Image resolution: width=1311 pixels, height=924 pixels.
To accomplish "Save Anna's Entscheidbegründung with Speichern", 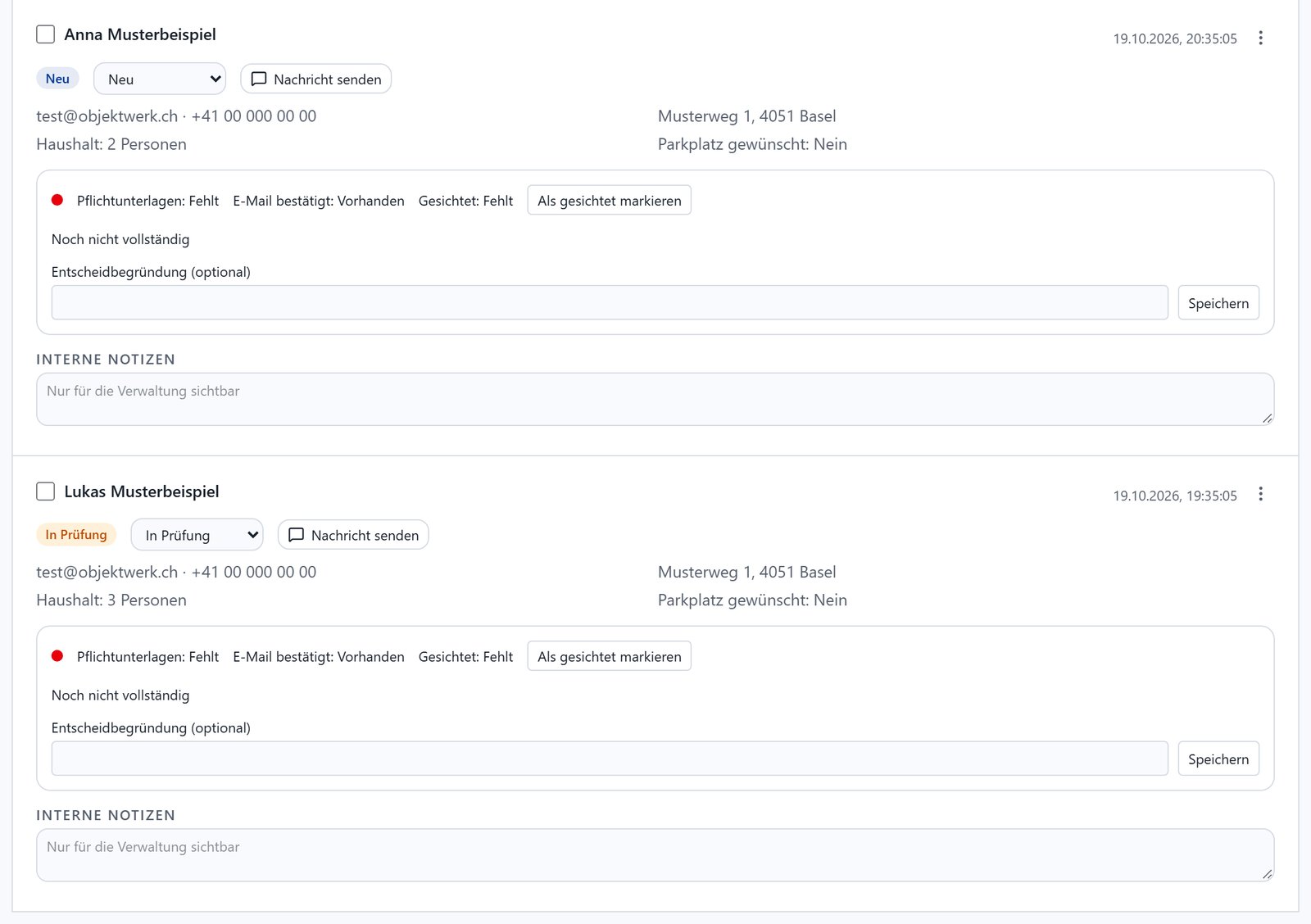I will 1218,303.
